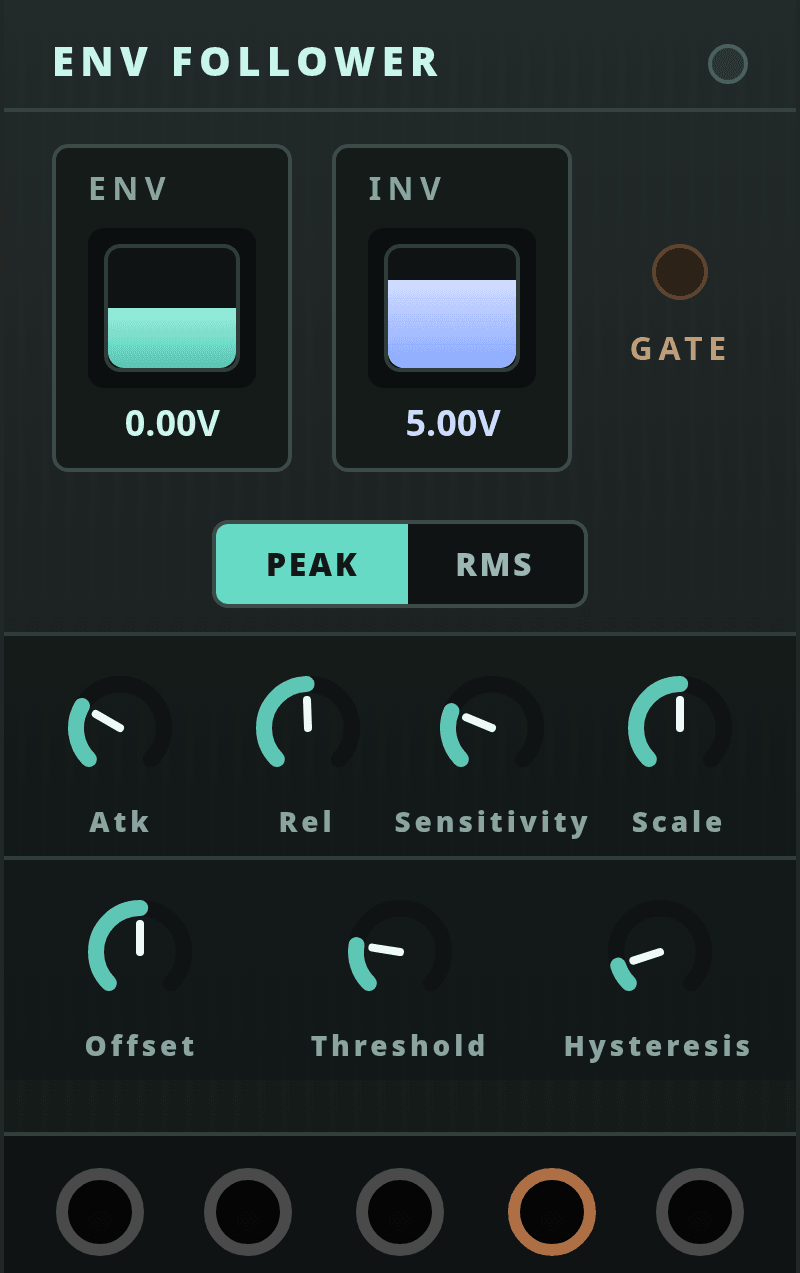
Task: Switch to RMS detection mode
Action: pyautogui.click(x=495, y=564)
